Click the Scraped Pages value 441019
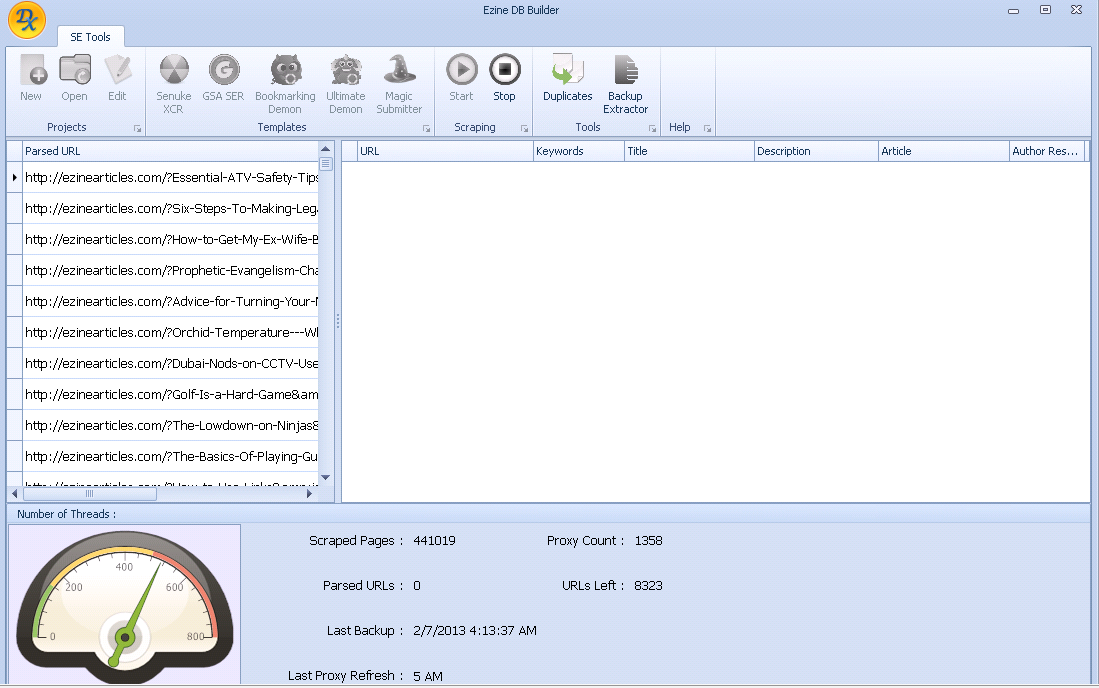 (x=435, y=541)
